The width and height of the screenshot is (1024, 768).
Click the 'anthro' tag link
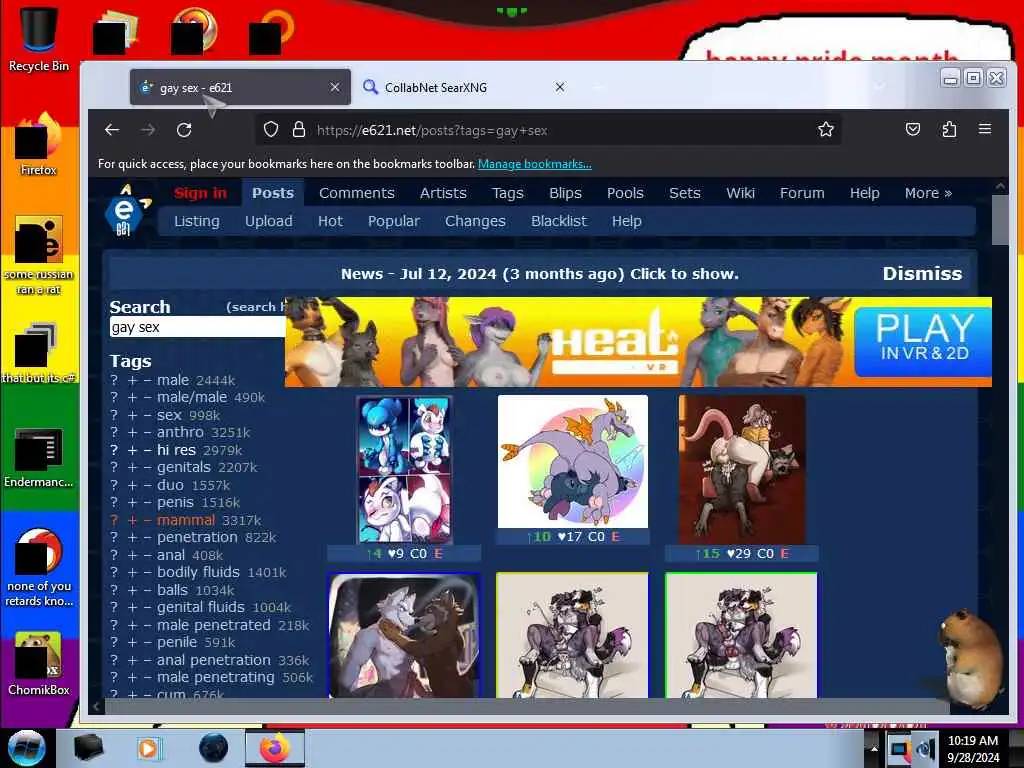point(180,432)
